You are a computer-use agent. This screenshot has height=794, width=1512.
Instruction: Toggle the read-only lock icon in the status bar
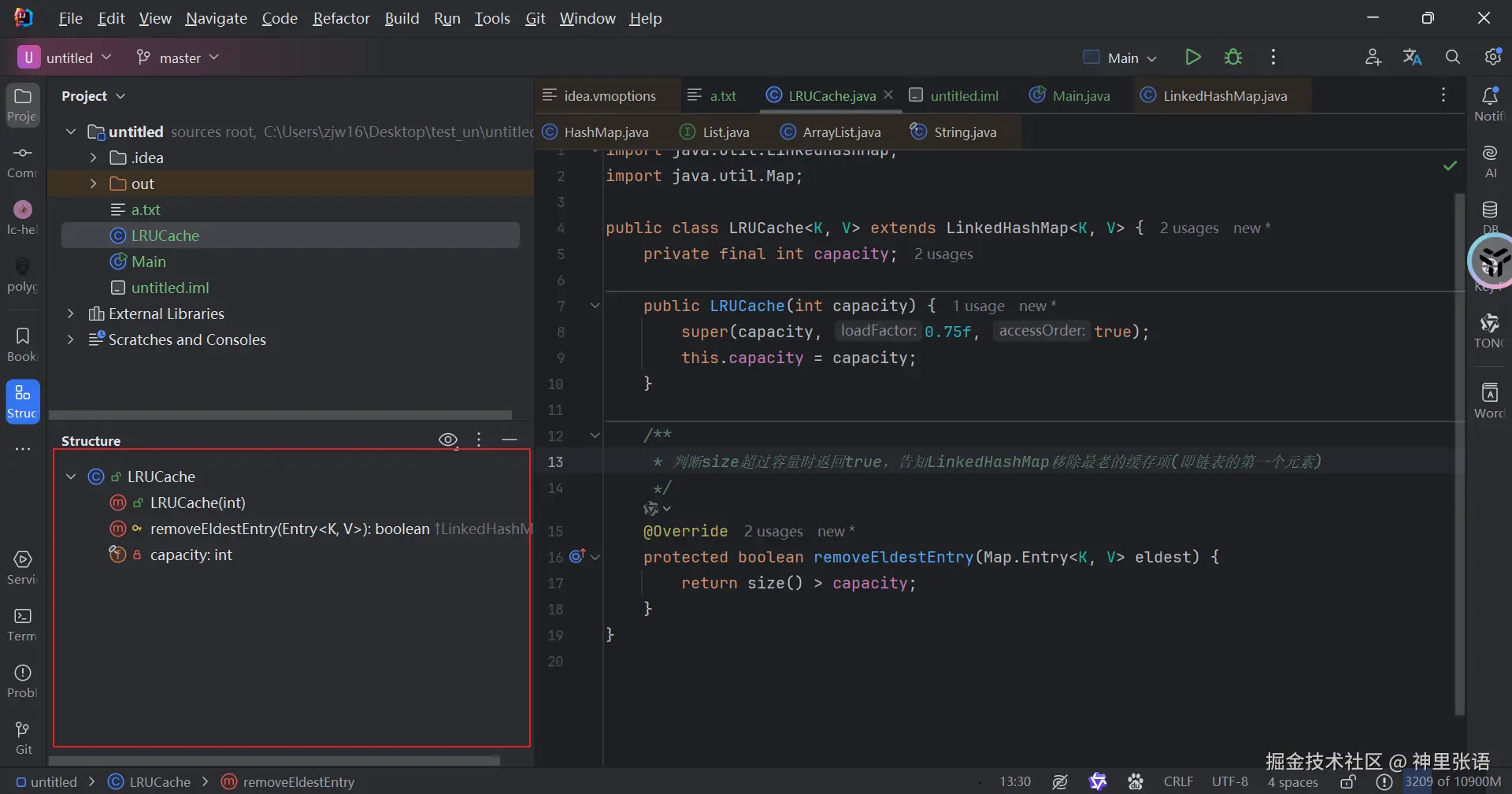pyautogui.click(x=1348, y=782)
